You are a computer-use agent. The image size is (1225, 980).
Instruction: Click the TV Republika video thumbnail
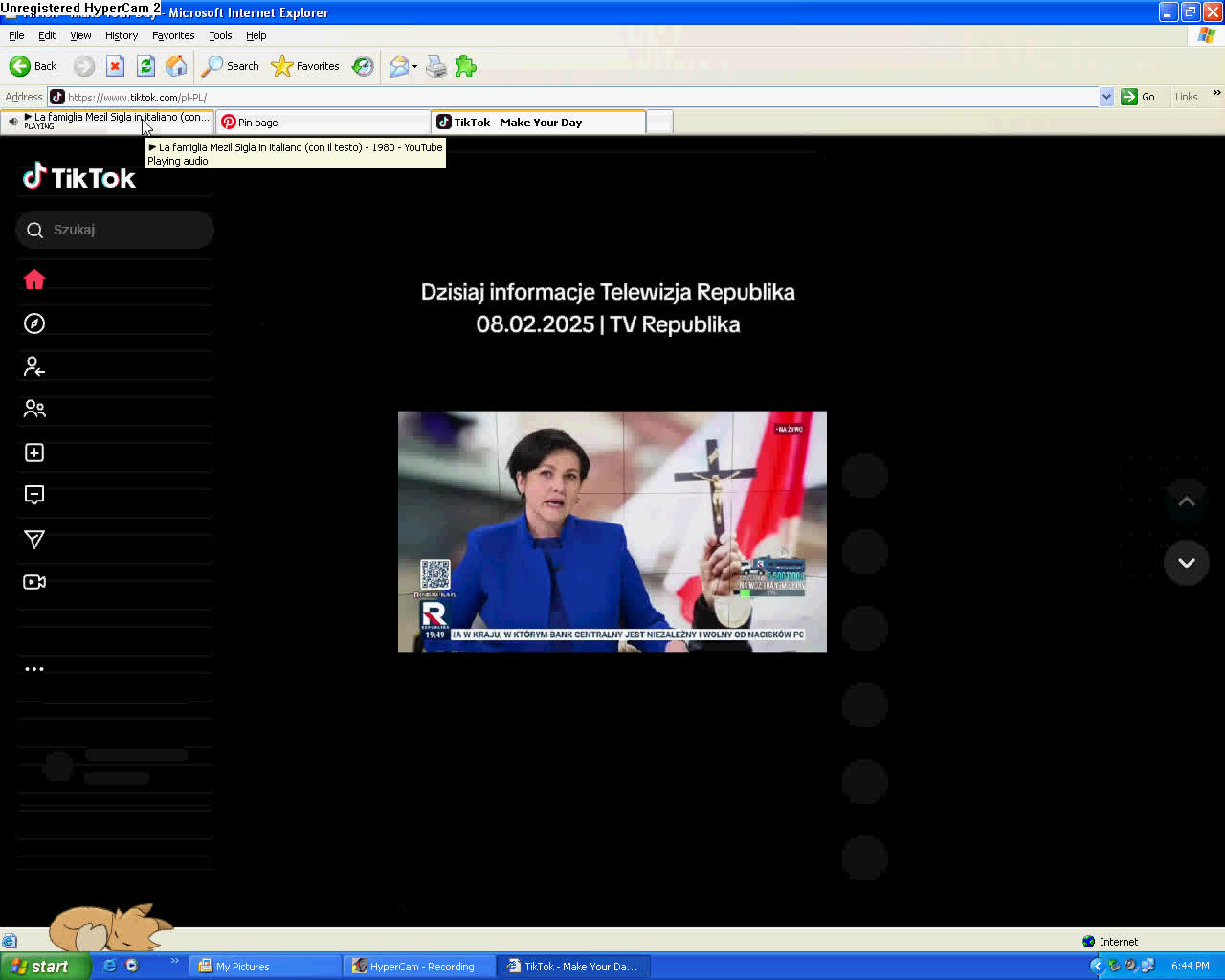pyautogui.click(x=612, y=531)
